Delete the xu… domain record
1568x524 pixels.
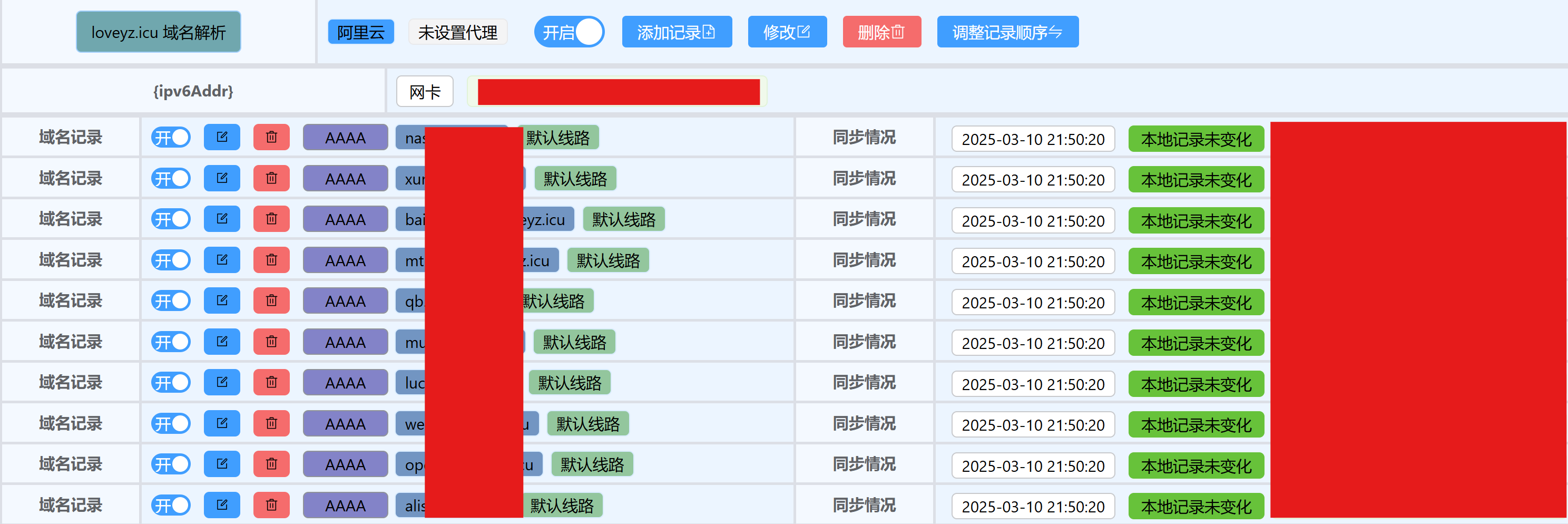(x=271, y=178)
